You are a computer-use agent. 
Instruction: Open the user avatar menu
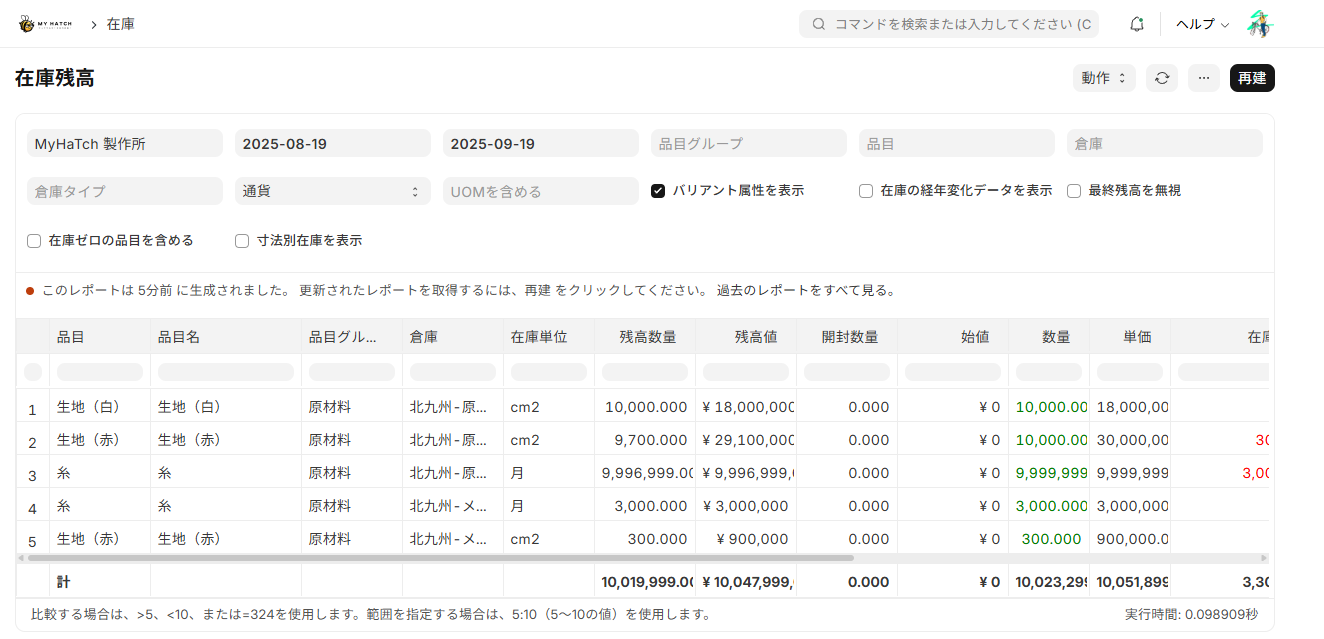pos(1261,23)
